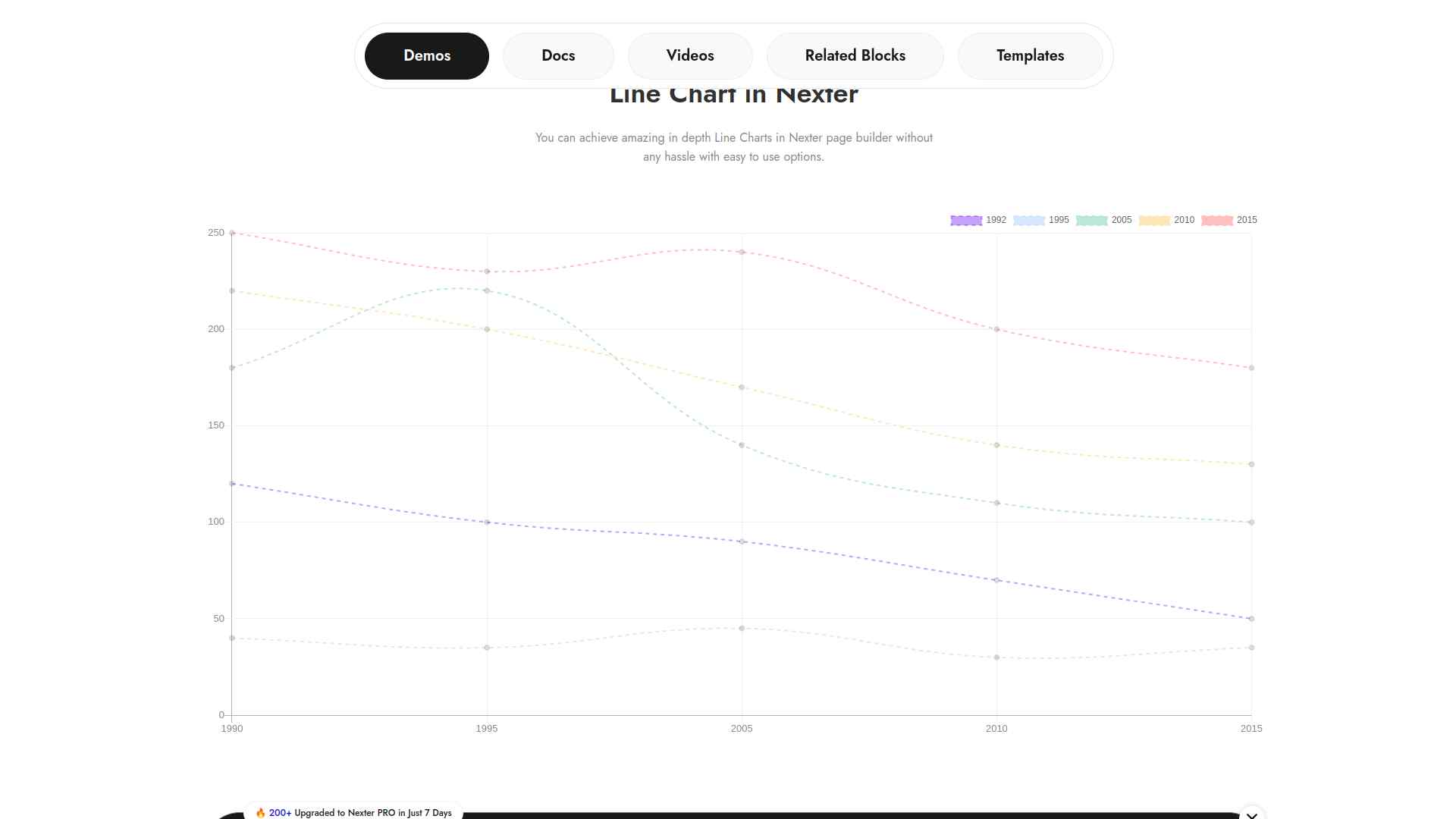Click the fire emoji icon in the promo notice

(261, 813)
